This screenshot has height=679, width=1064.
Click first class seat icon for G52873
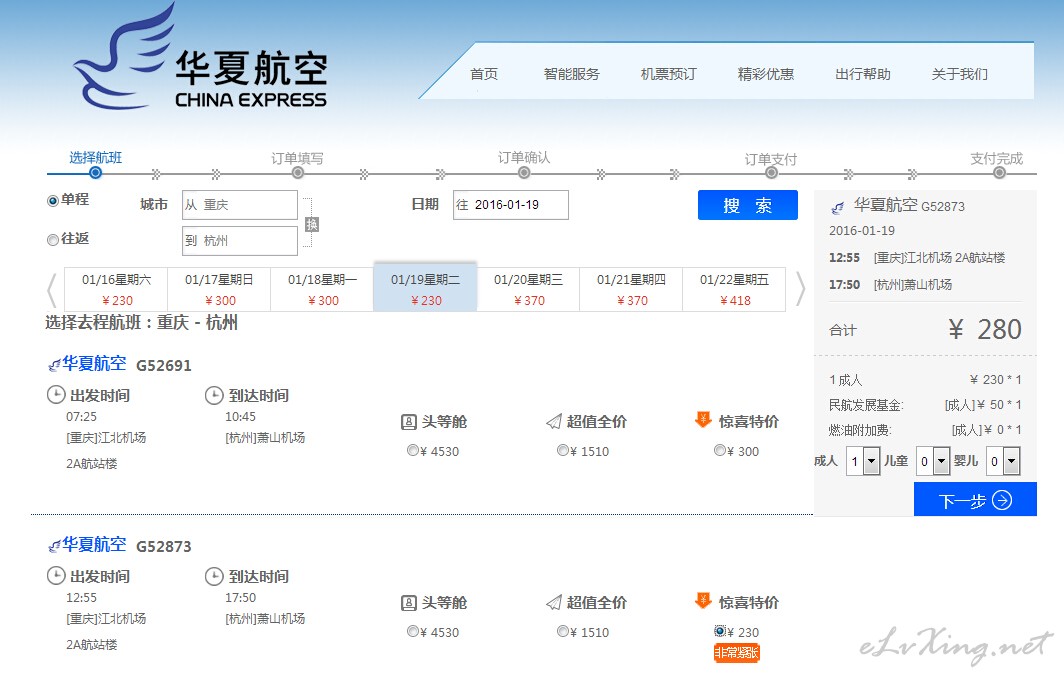coord(408,603)
